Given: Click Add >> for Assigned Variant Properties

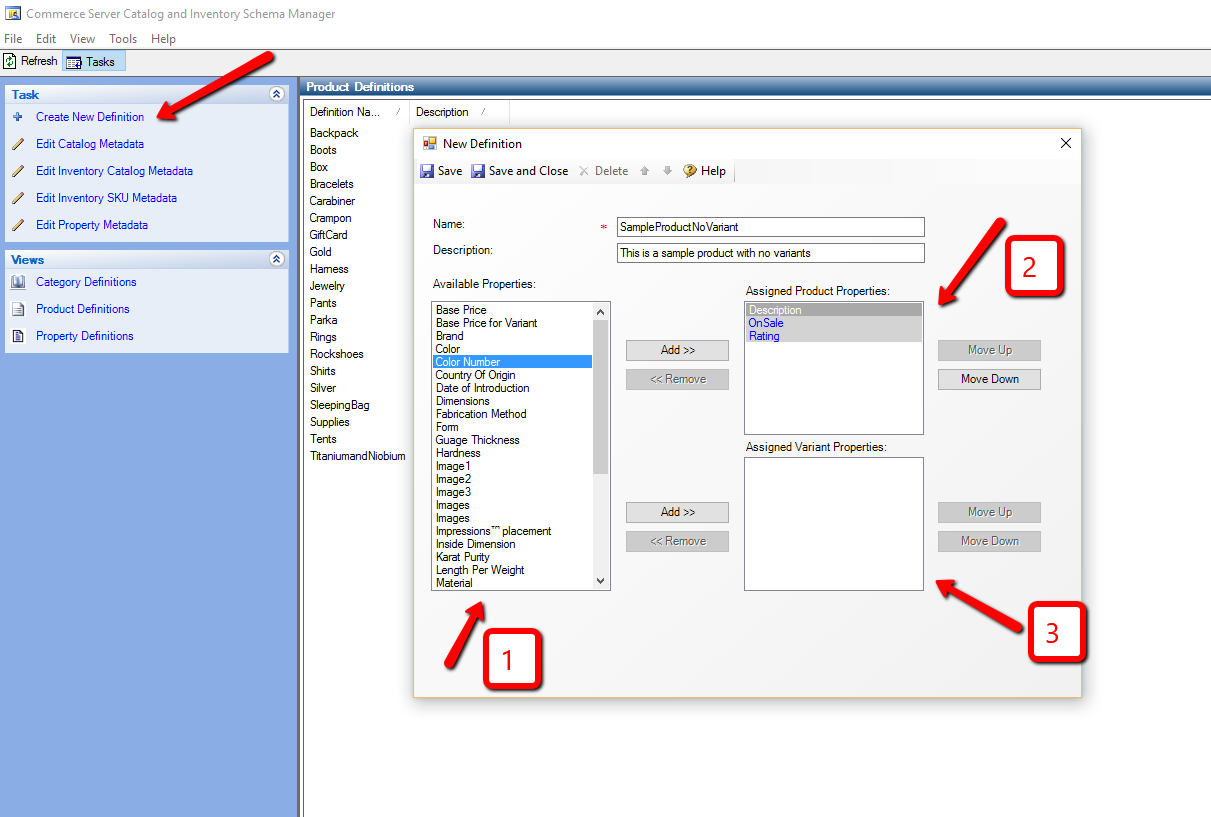Looking at the screenshot, I should 677,512.
